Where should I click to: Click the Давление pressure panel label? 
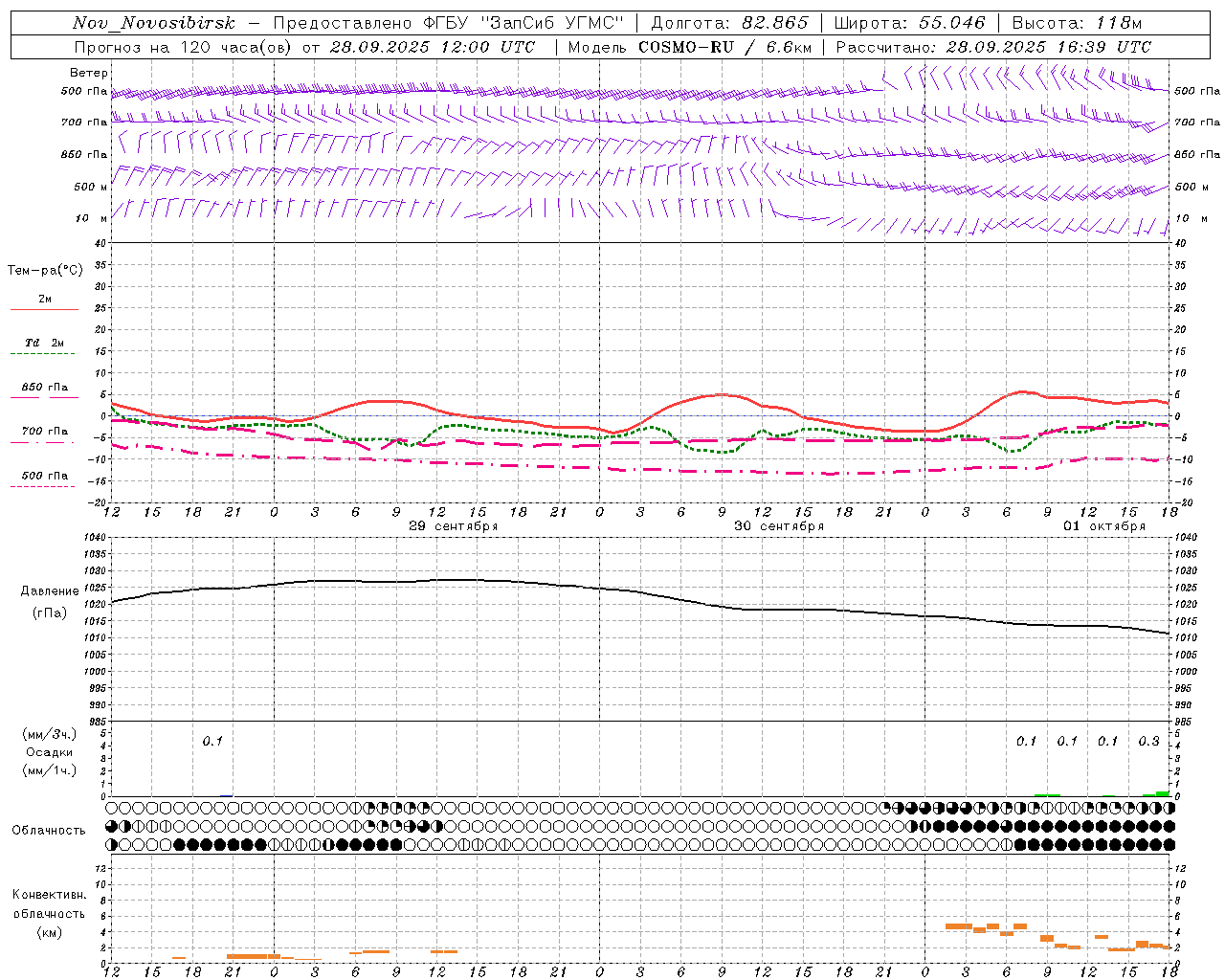pyautogui.click(x=50, y=591)
